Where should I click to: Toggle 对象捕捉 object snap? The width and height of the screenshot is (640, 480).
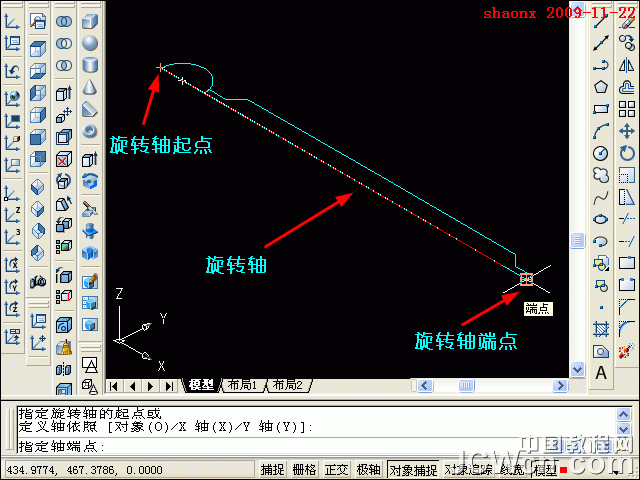(413, 470)
